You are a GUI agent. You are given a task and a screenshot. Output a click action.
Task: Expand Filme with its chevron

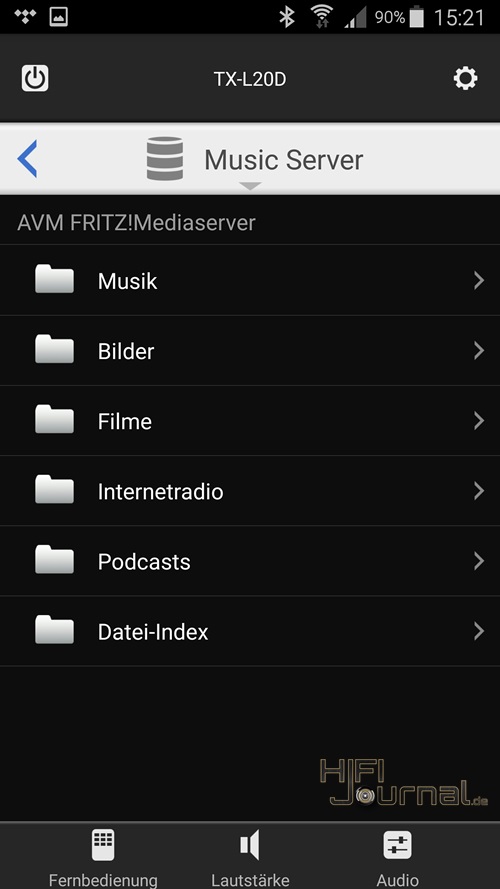tap(479, 421)
